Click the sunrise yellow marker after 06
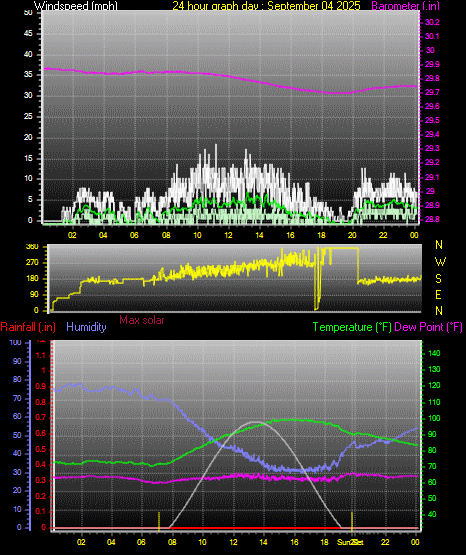Screen dimensions: 466x555 (159, 521)
